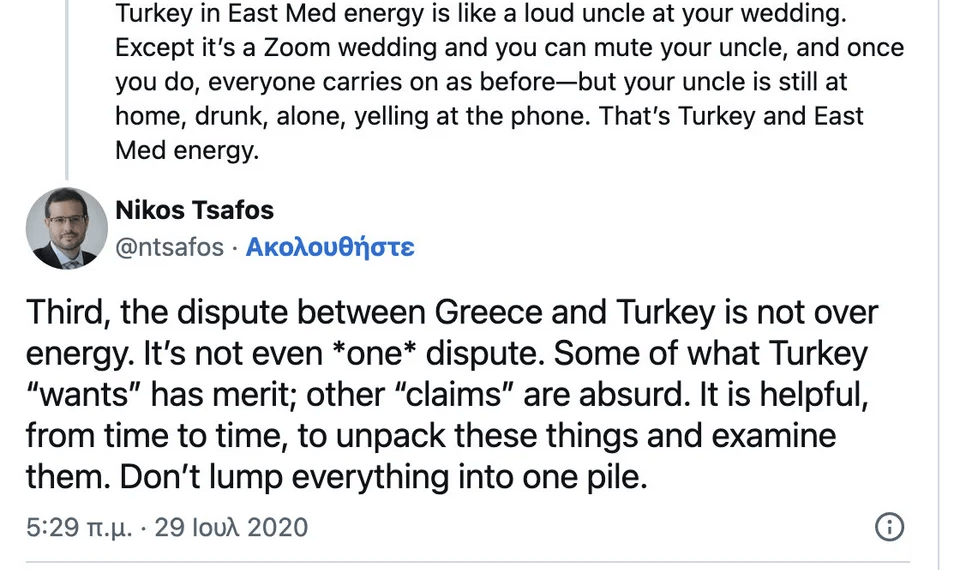Click the 29 Ιουλ 2020 date

point(231,527)
